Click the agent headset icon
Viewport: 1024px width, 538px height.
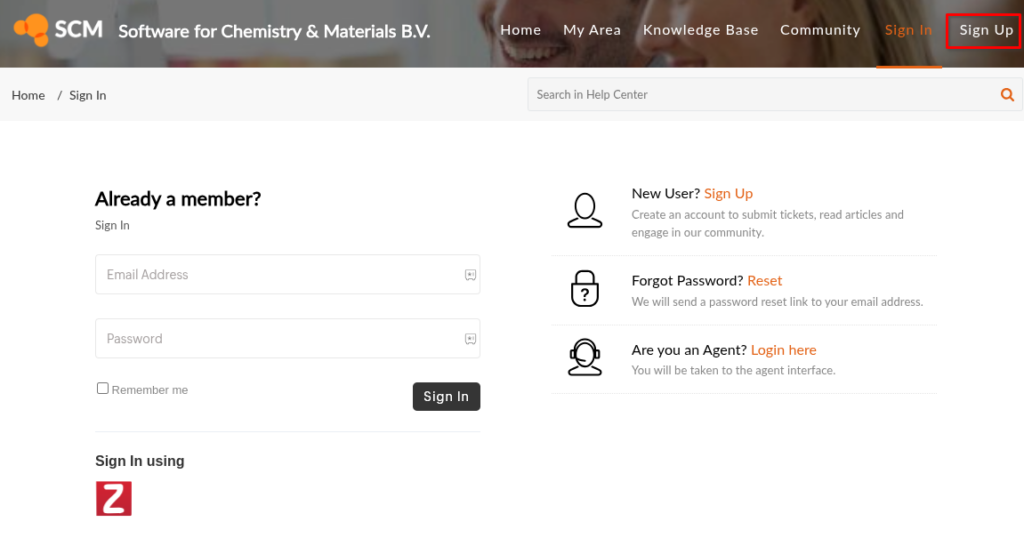point(584,357)
